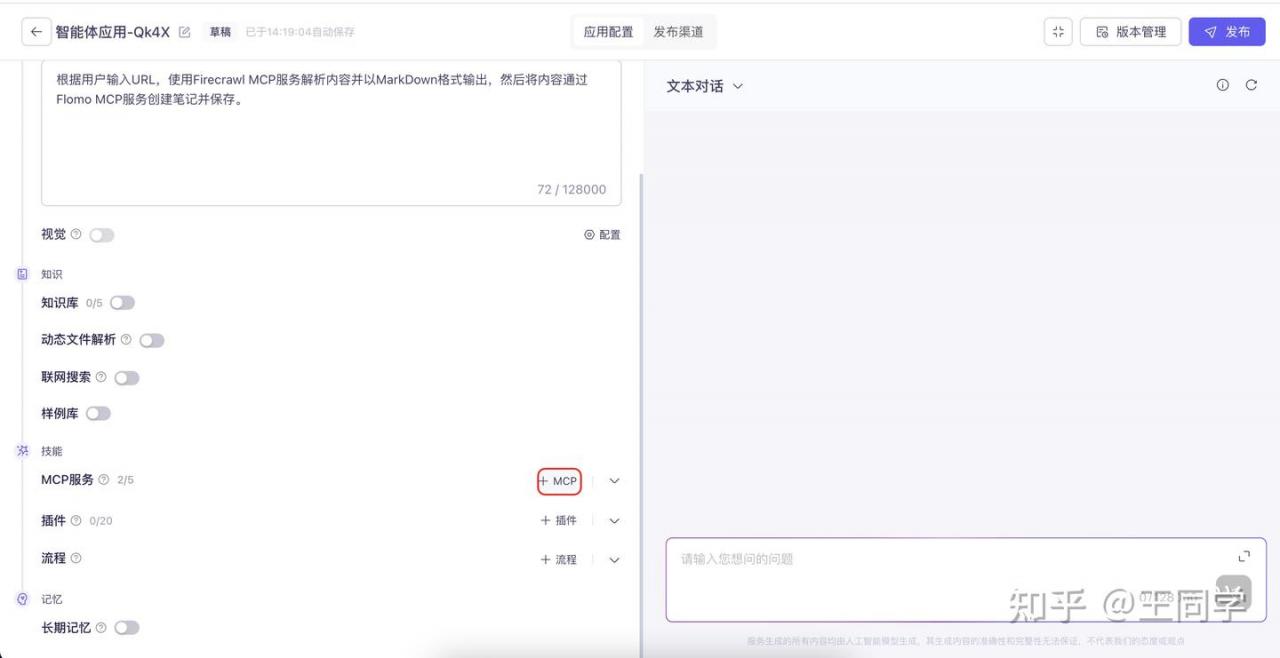The height and width of the screenshot is (658, 1280).
Task: Toggle 长期记忆 switch
Action: pos(127,628)
